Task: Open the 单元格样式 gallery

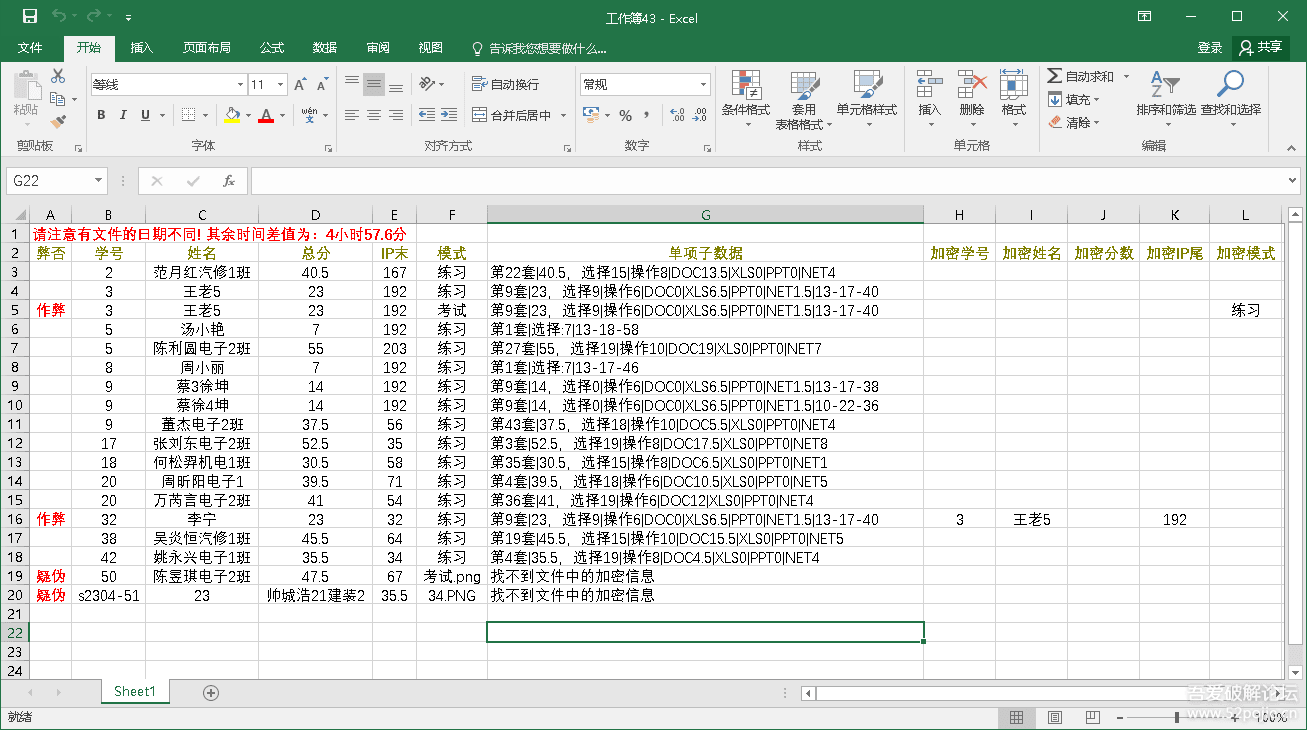Action: pyautogui.click(x=867, y=100)
